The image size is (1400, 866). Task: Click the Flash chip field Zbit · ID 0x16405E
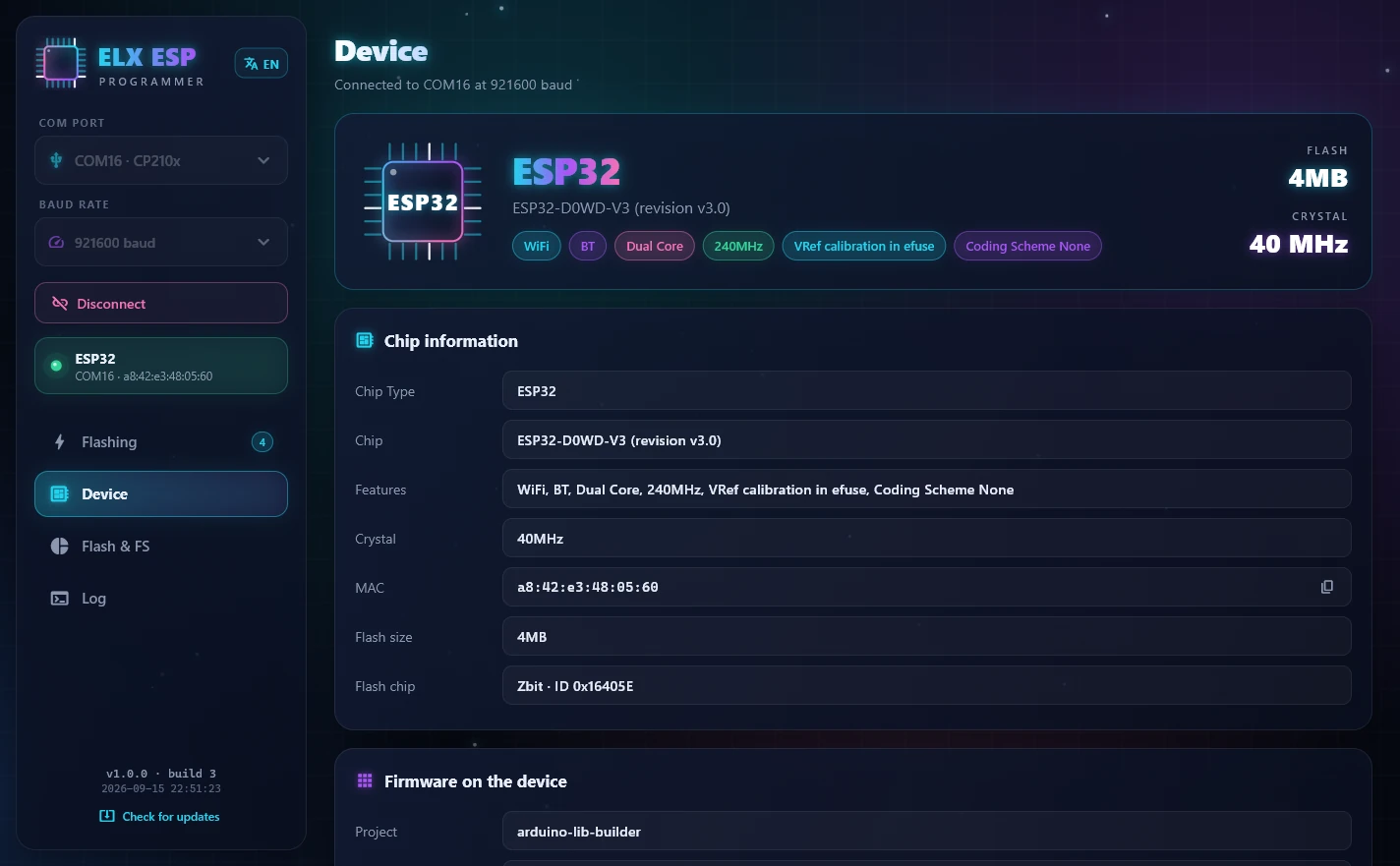pyautogui.click(x=927, y=685)
